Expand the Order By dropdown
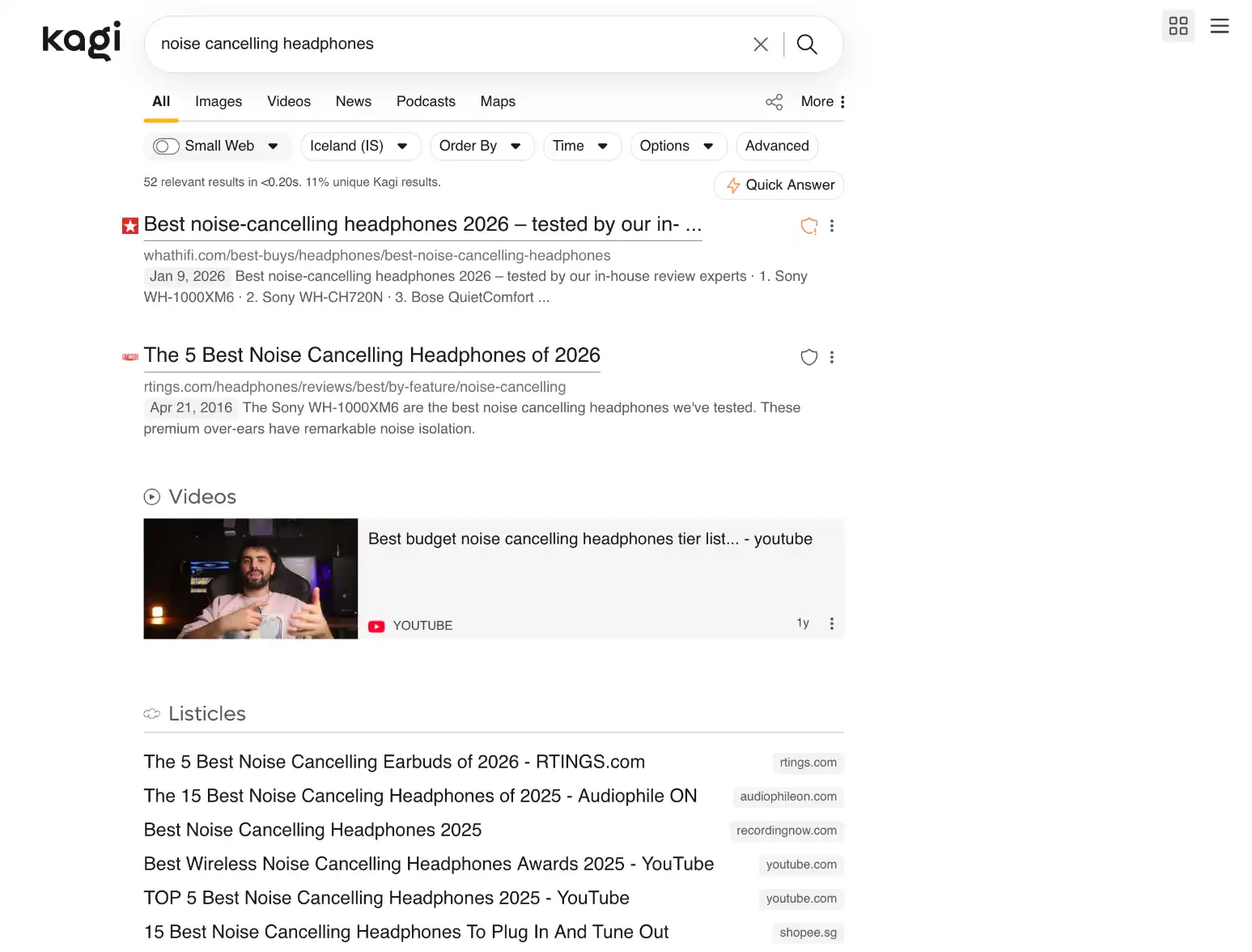 [482, 146]
